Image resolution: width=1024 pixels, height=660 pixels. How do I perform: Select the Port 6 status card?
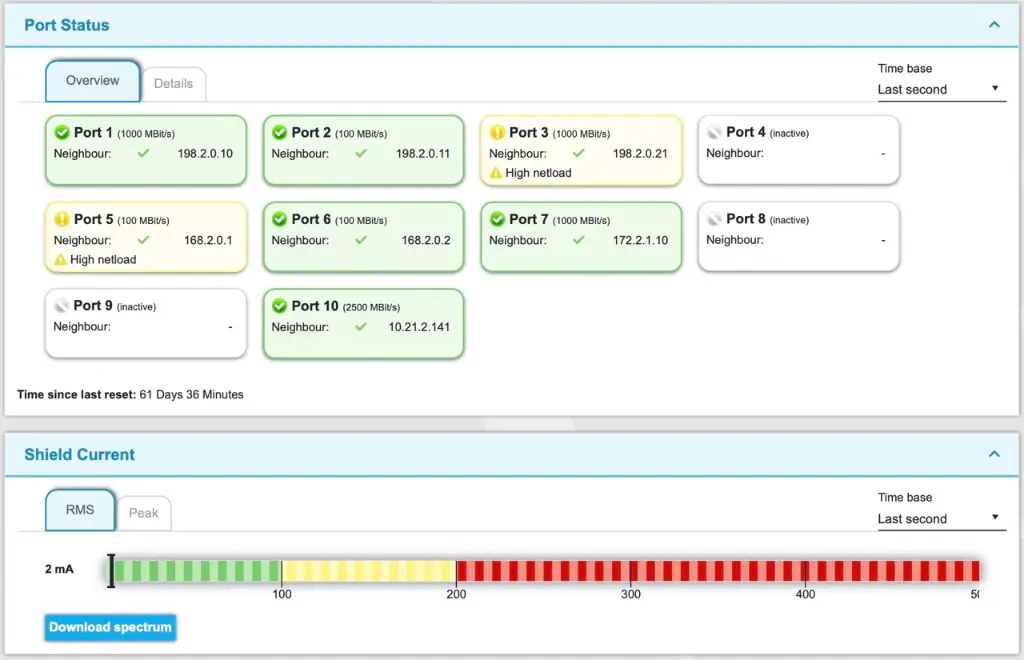[363, 237]
